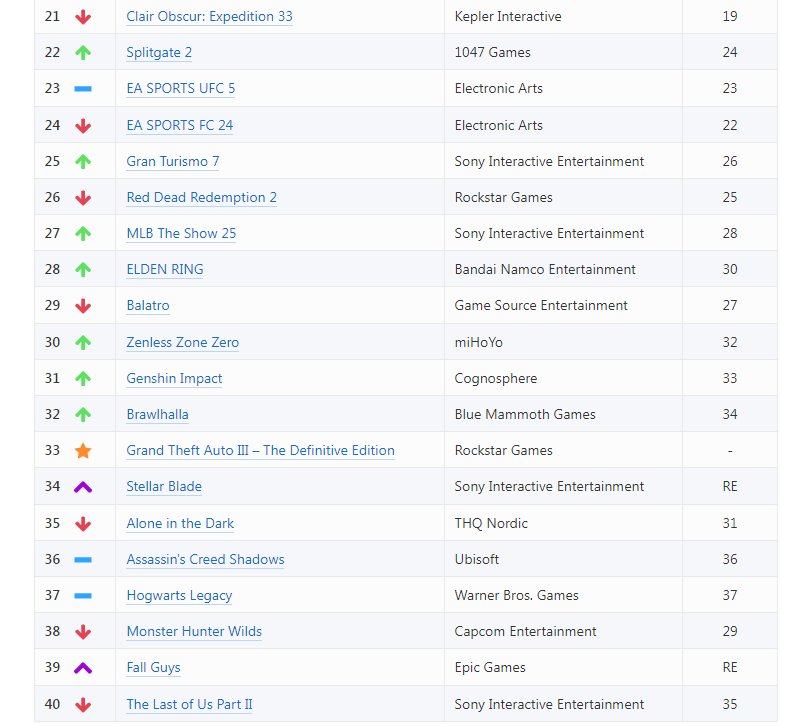Click green up arrow for Brawlhalla

[x=83, y=414]
